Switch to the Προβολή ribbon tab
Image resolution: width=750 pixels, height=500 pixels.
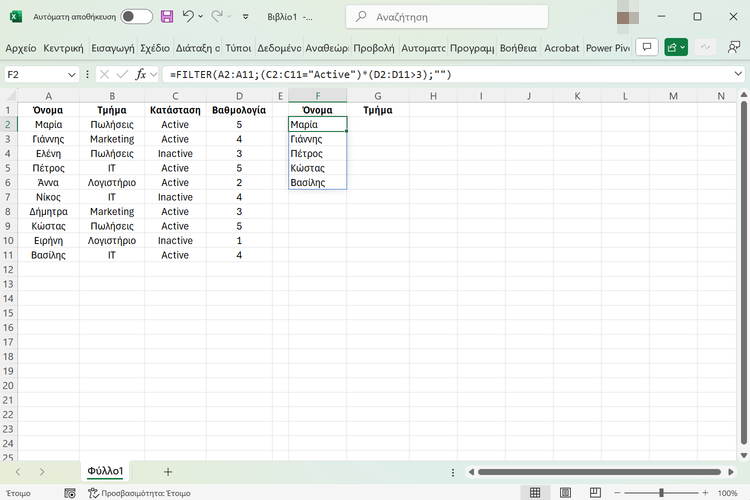tap(374, 48)
